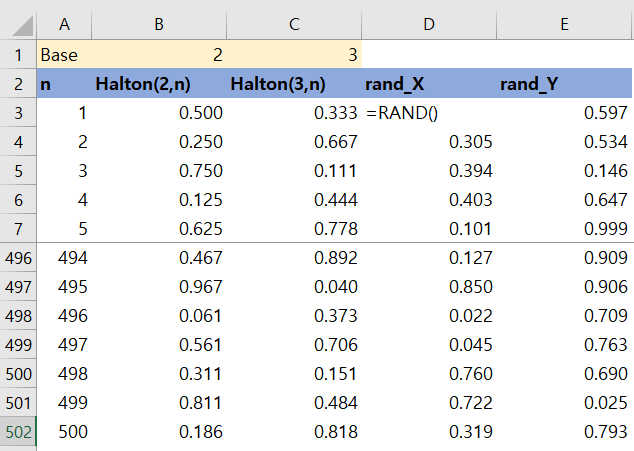Select row 1 header

pyautogui.click(x=18, y=55)
